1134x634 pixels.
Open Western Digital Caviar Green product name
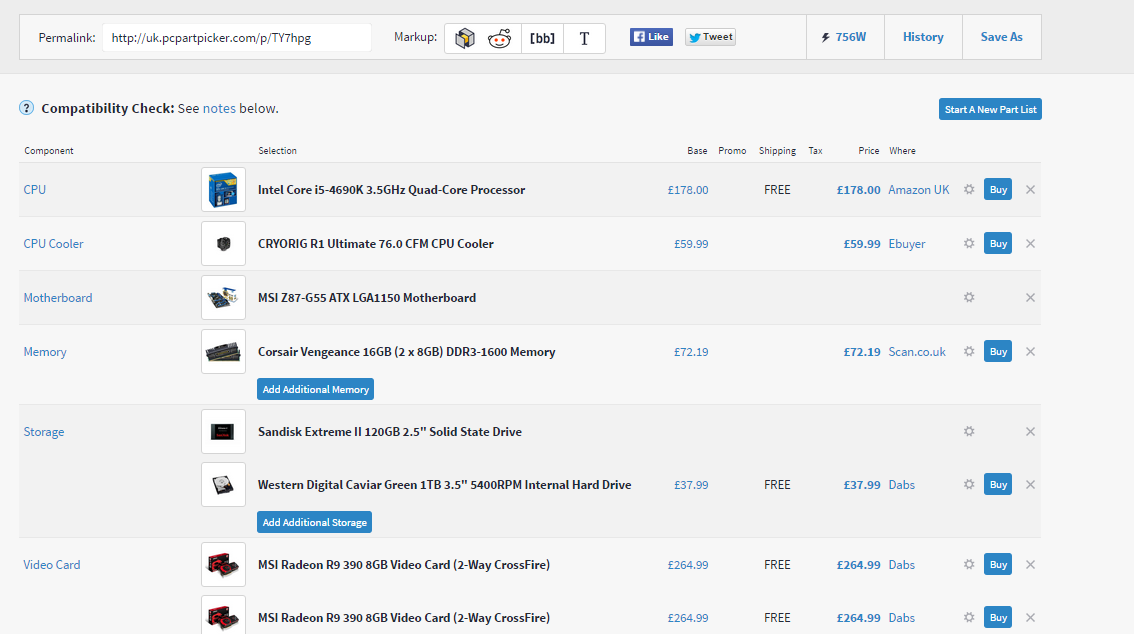pos(444,484)
